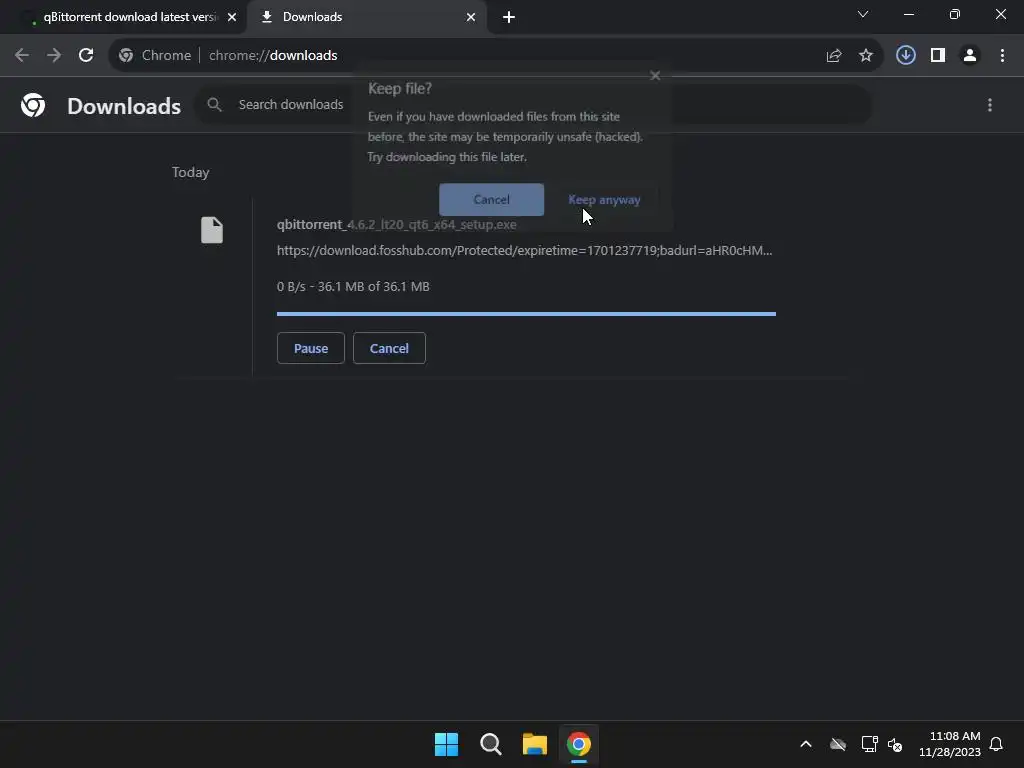1024x768 pixels.
Task: Reload the downloads page
Action: pyautogui.click(x=86, y=56)
